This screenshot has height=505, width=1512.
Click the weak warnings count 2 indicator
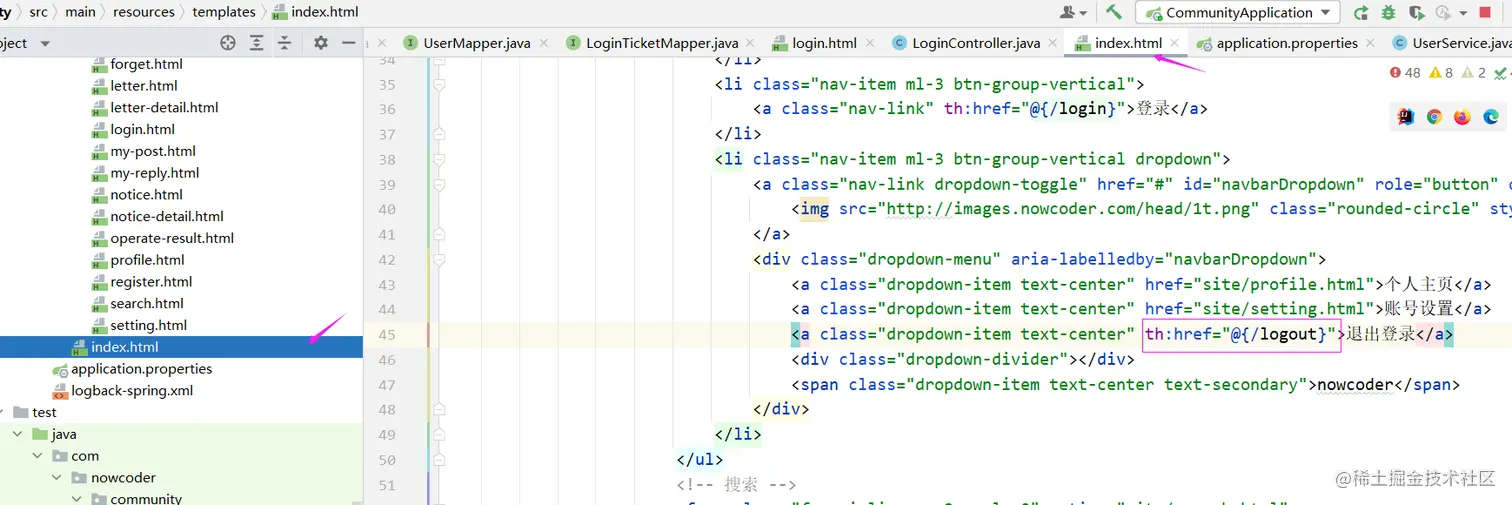1474,72
